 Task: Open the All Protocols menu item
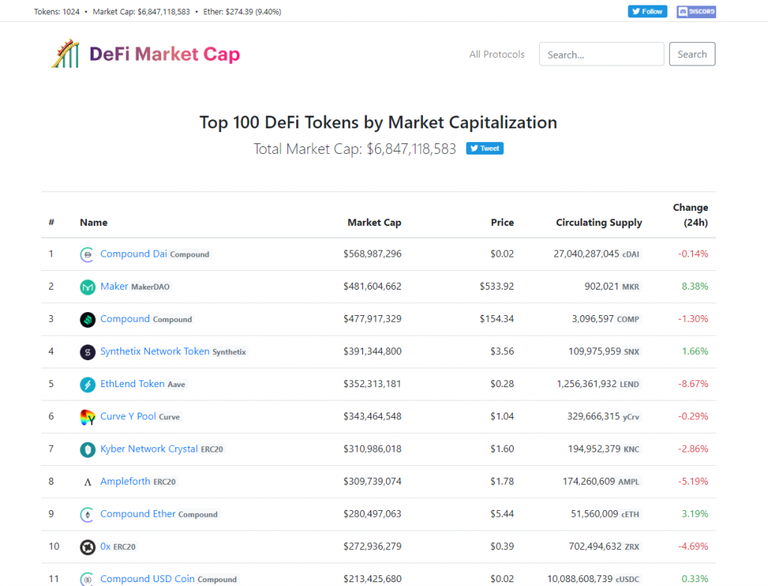[x=497, y=54]
